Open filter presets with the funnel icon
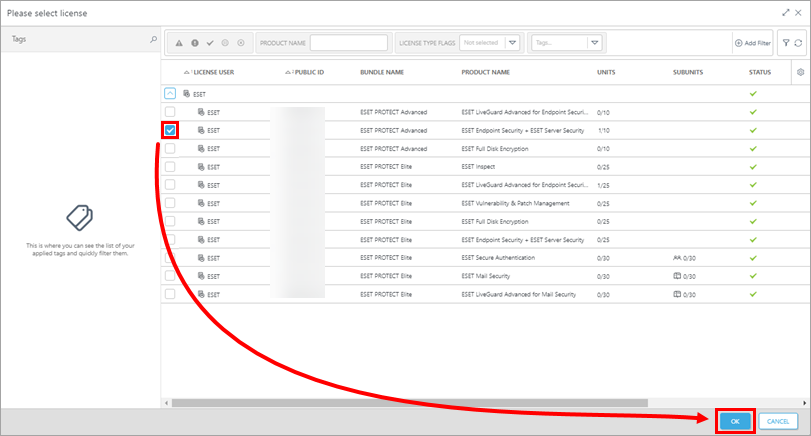This screenshot has height=436, width=811. (x=786, y=43)
